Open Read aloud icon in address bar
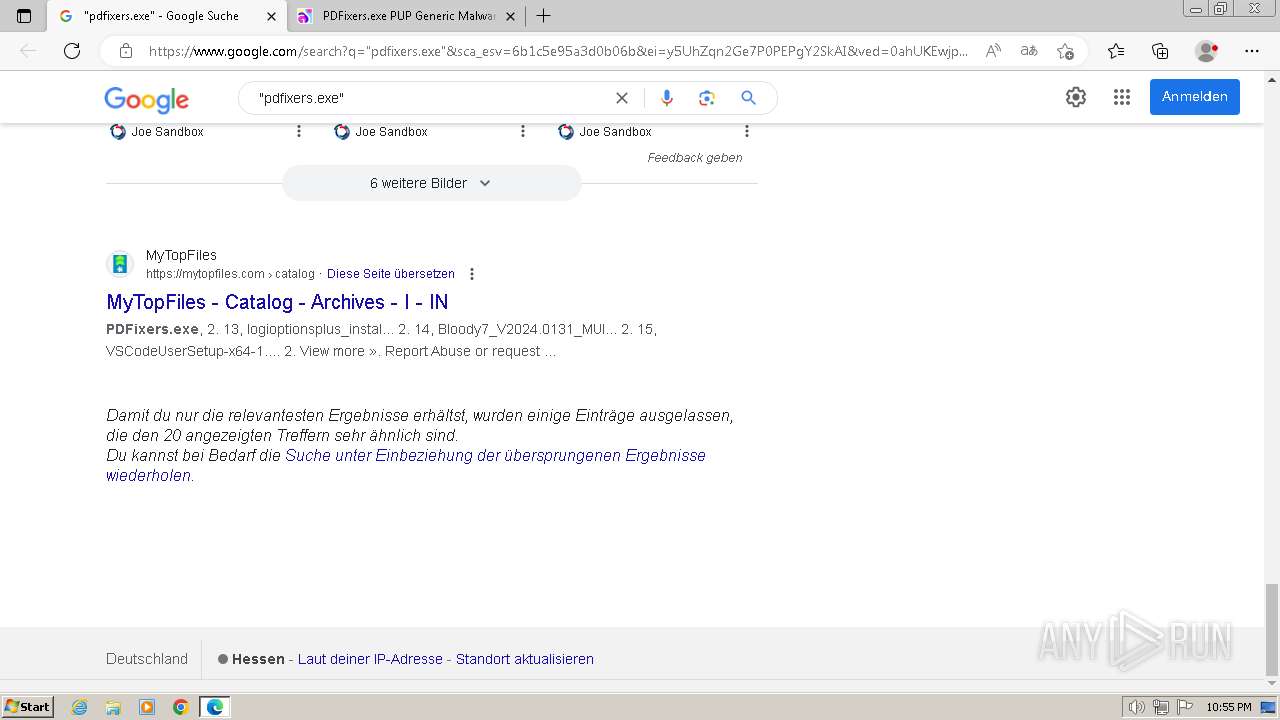 pyautogui.click(x=993, y=51)
